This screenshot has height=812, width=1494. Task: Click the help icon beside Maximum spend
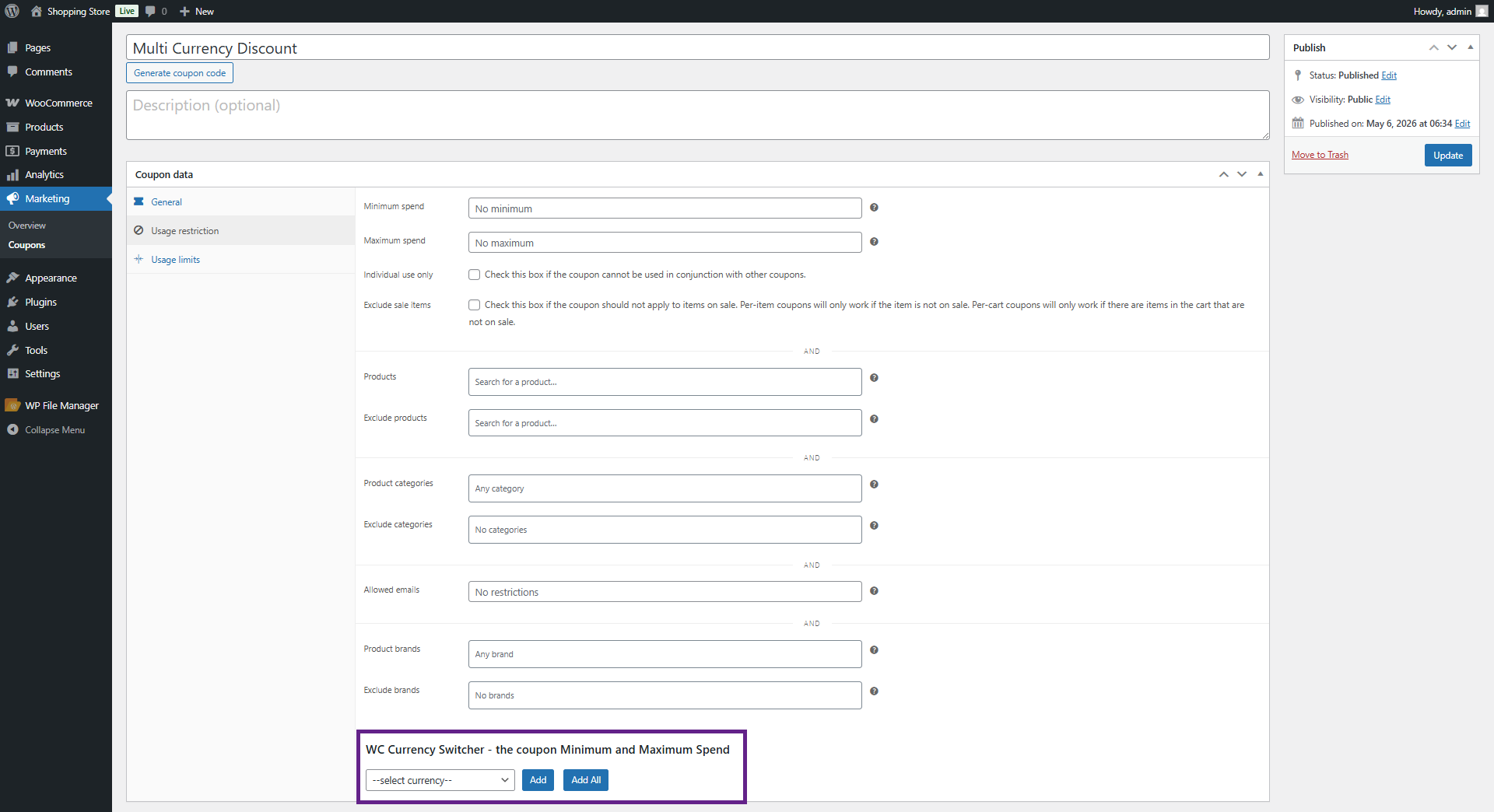tap(874, 242)
